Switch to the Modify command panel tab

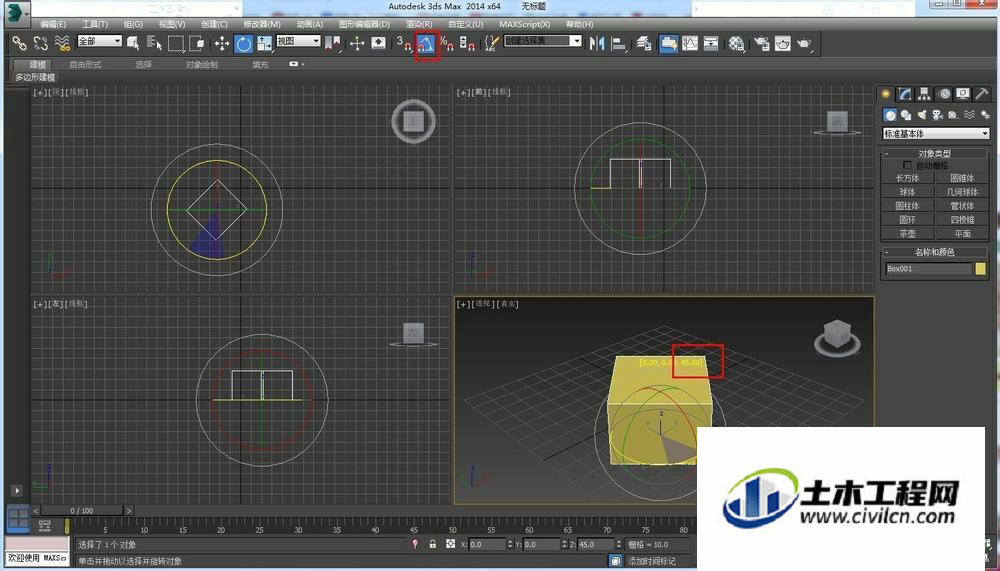click(x=905, y=94)
